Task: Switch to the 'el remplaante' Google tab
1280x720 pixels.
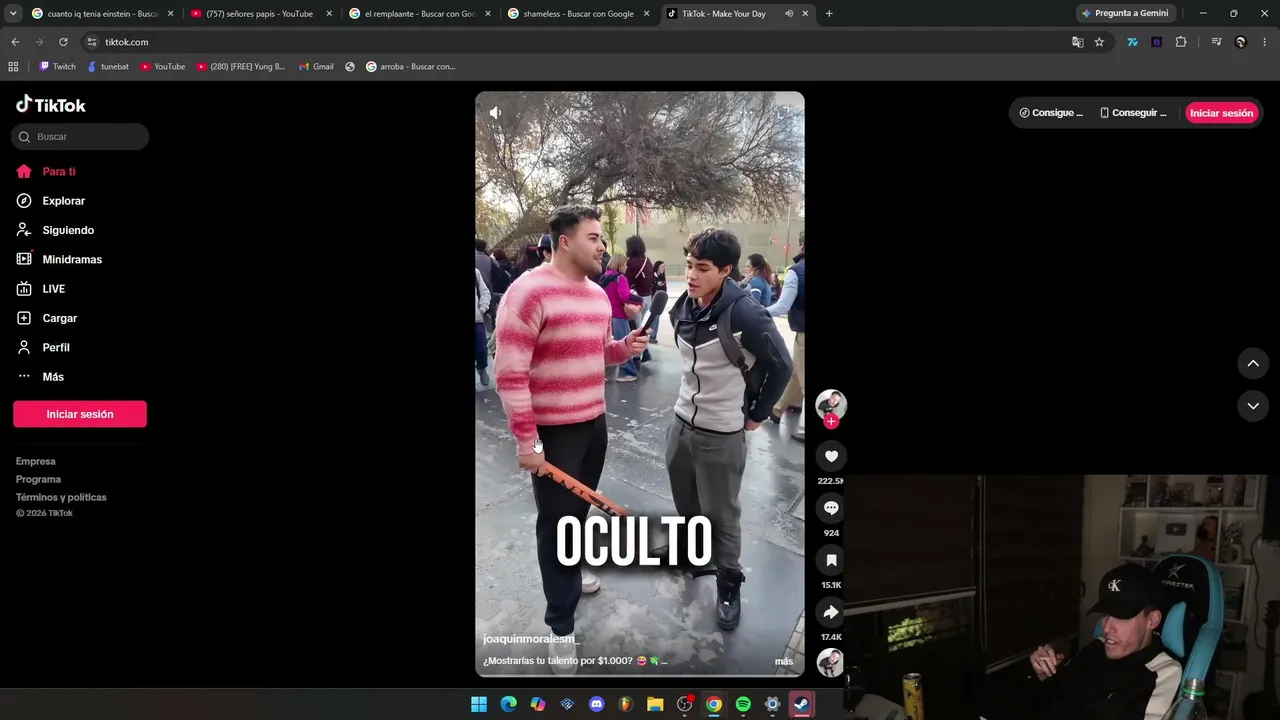Action: pos(420,14)
